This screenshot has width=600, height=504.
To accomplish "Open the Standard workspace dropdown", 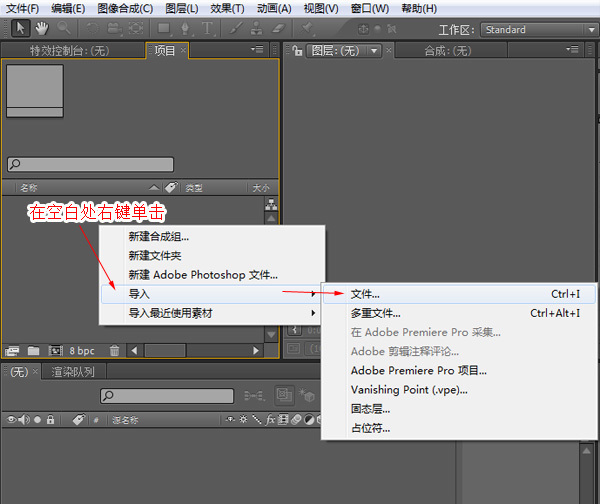I will pyautogui.click(x=538, y=29).
